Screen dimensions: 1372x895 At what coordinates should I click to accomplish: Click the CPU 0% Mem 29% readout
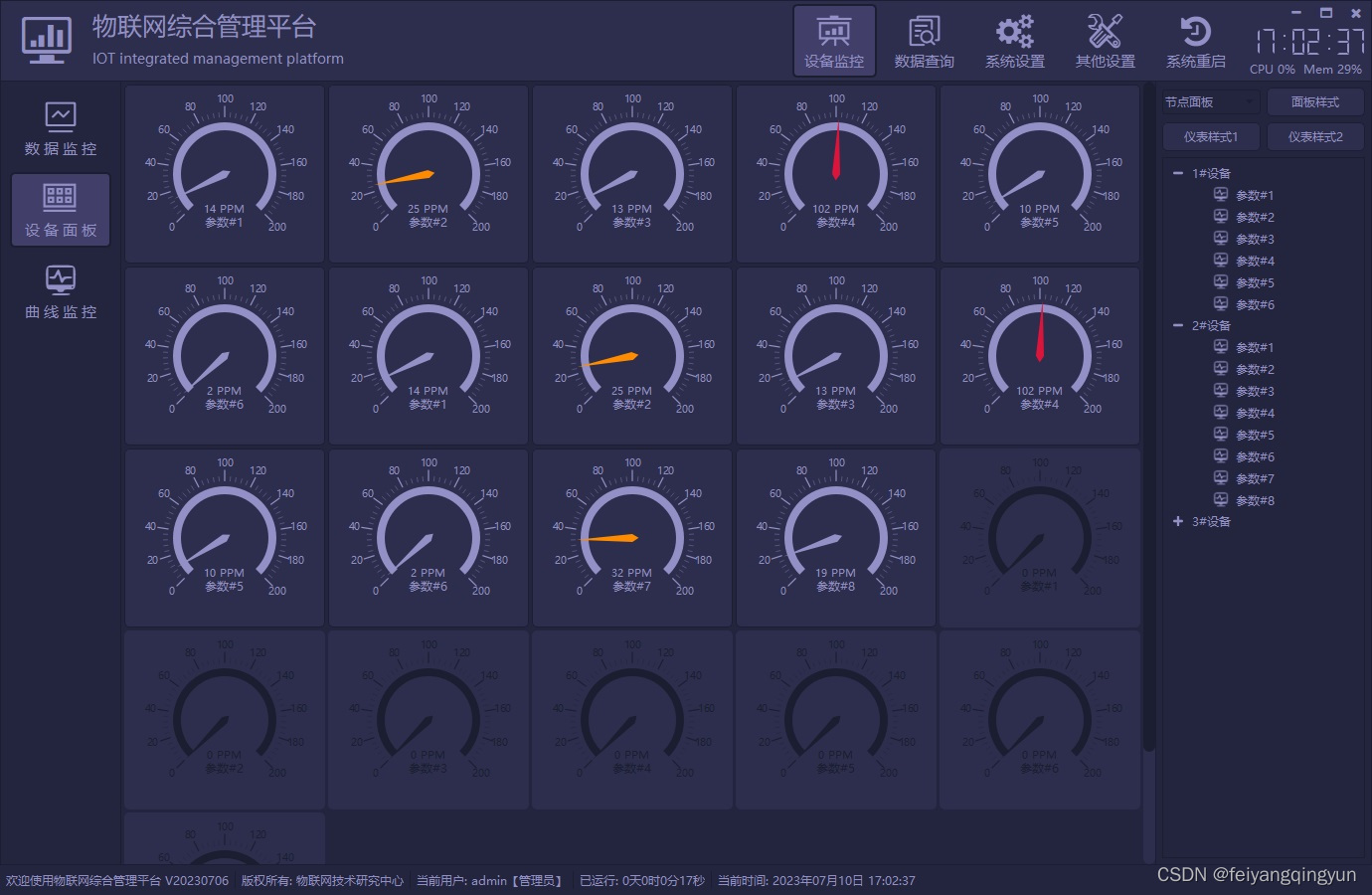pyautogui.click(x=1305, y=70)
